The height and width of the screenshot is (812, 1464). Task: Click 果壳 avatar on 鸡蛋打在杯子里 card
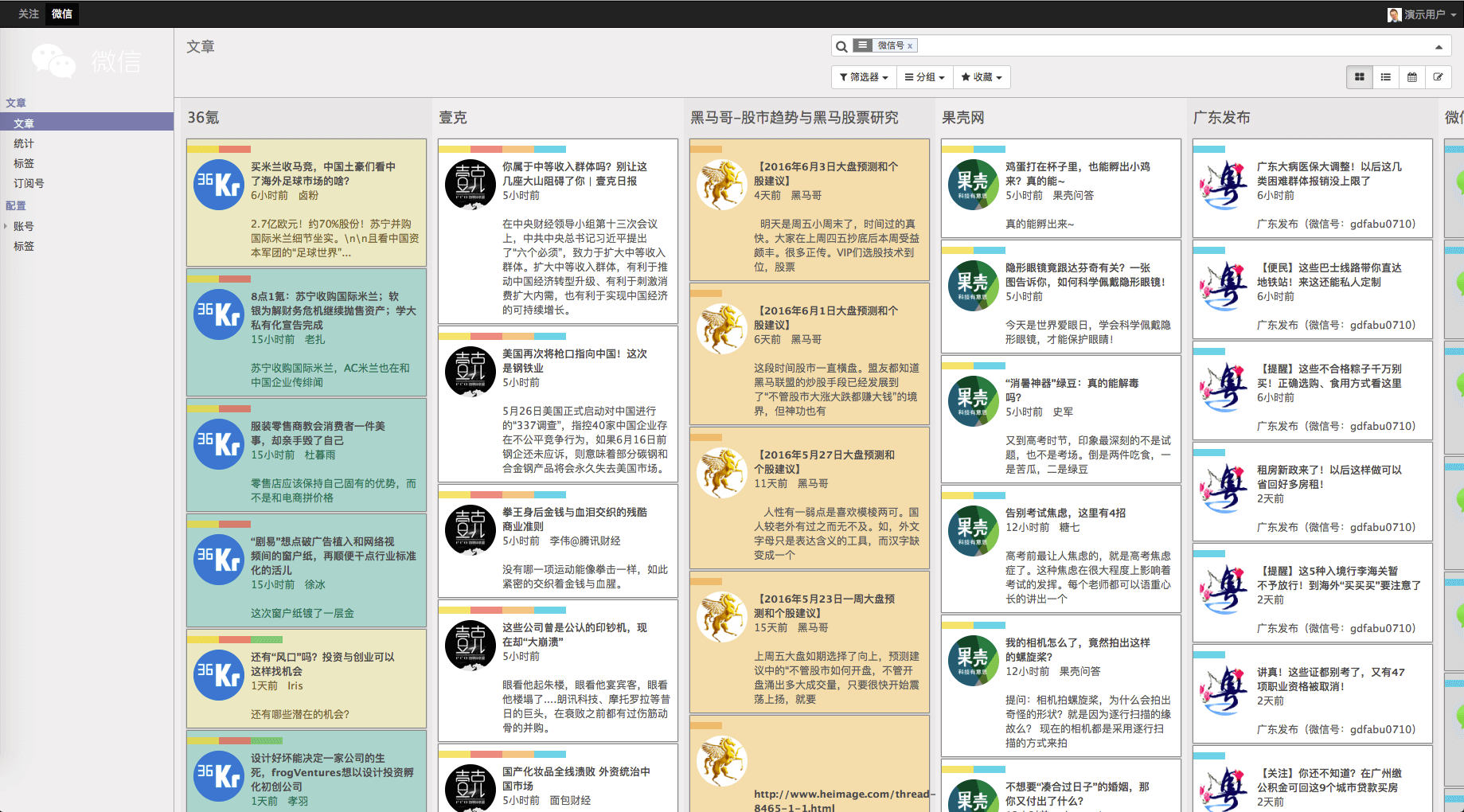tap(974, 185)
